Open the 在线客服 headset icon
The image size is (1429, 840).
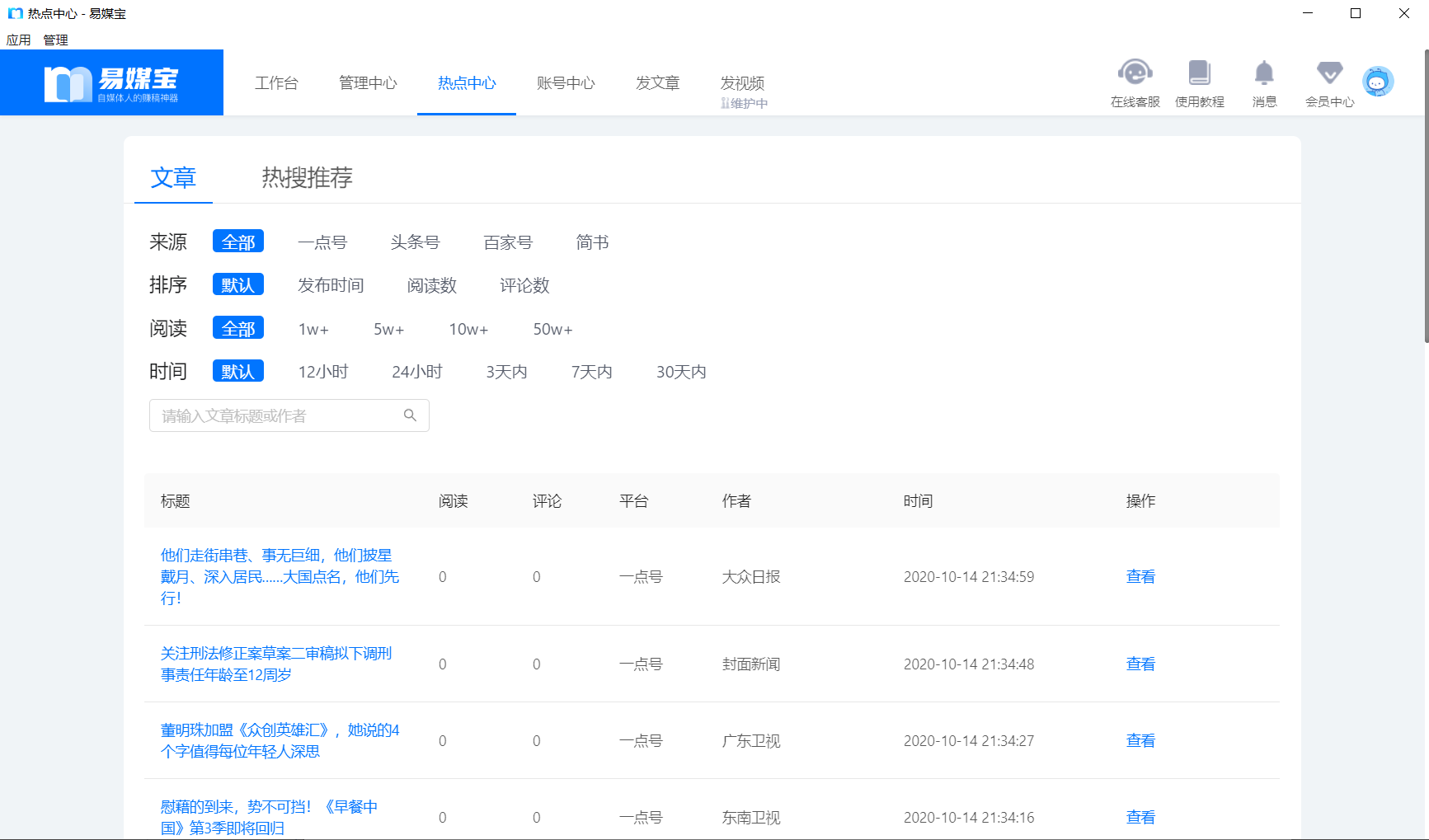[1135, 73]
